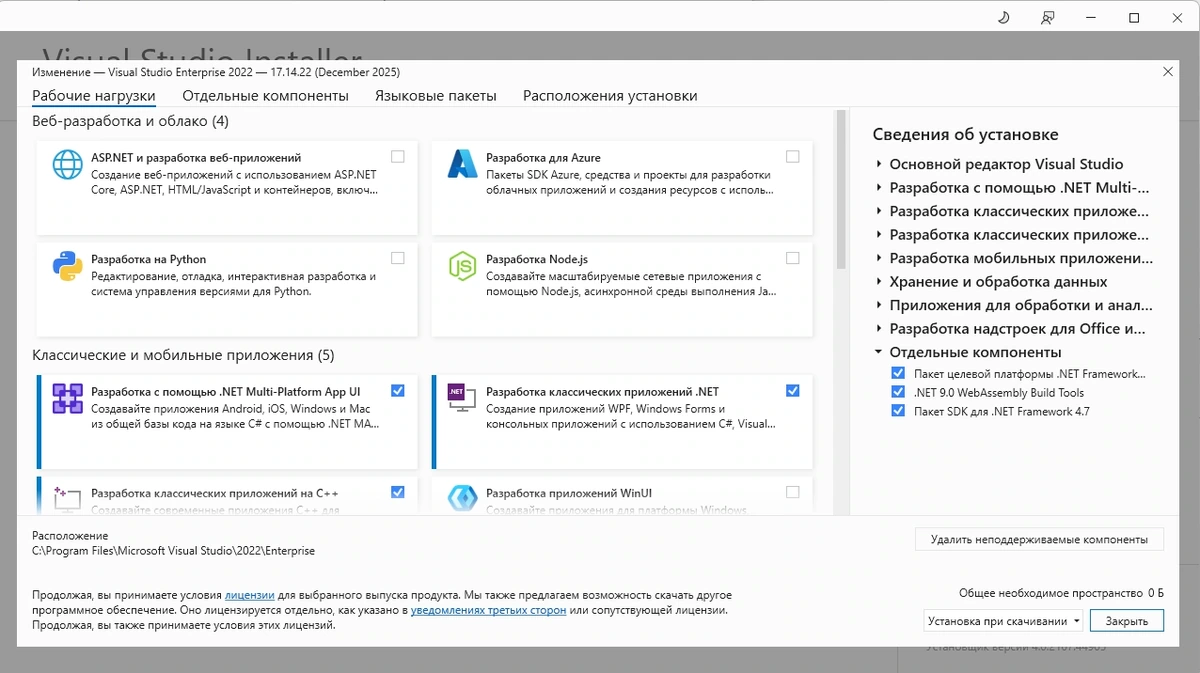Click the installation path C:\Program Files text

(173, 551)
